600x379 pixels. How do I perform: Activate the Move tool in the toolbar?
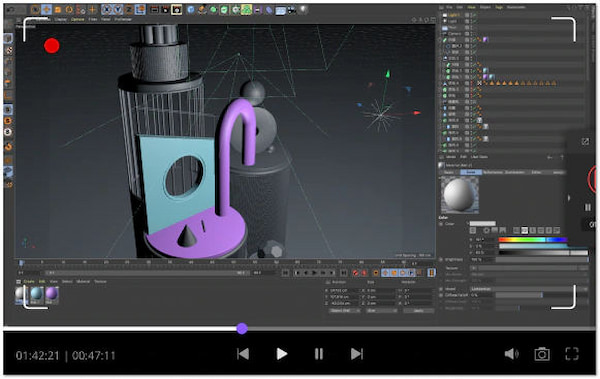coord(46,10)
